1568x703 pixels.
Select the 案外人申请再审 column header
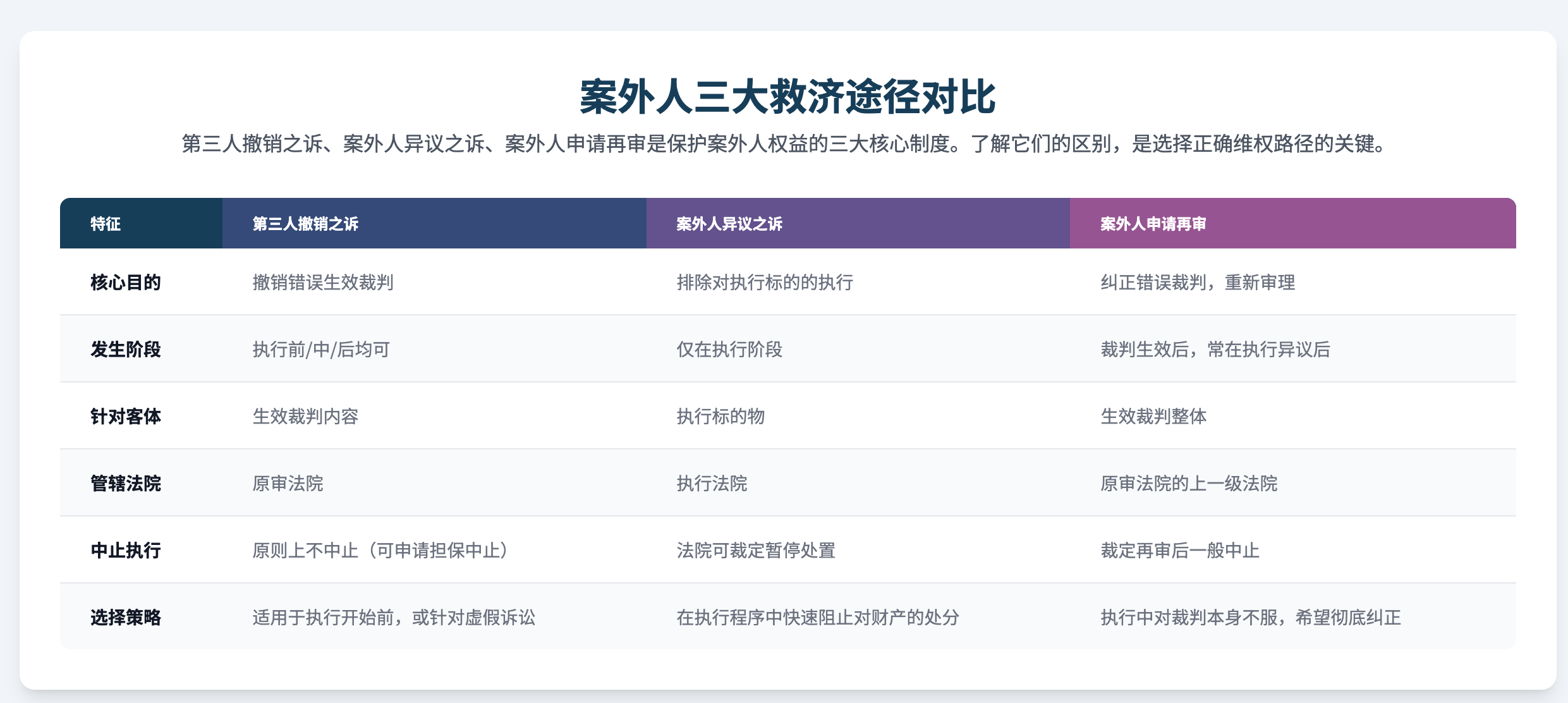pos(1293,223)
